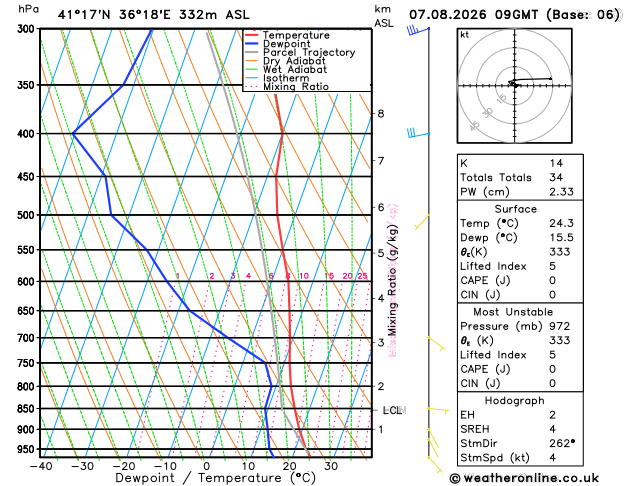
Task: Click the 300 hPa pressure axis label
Action: coord(26,29)
